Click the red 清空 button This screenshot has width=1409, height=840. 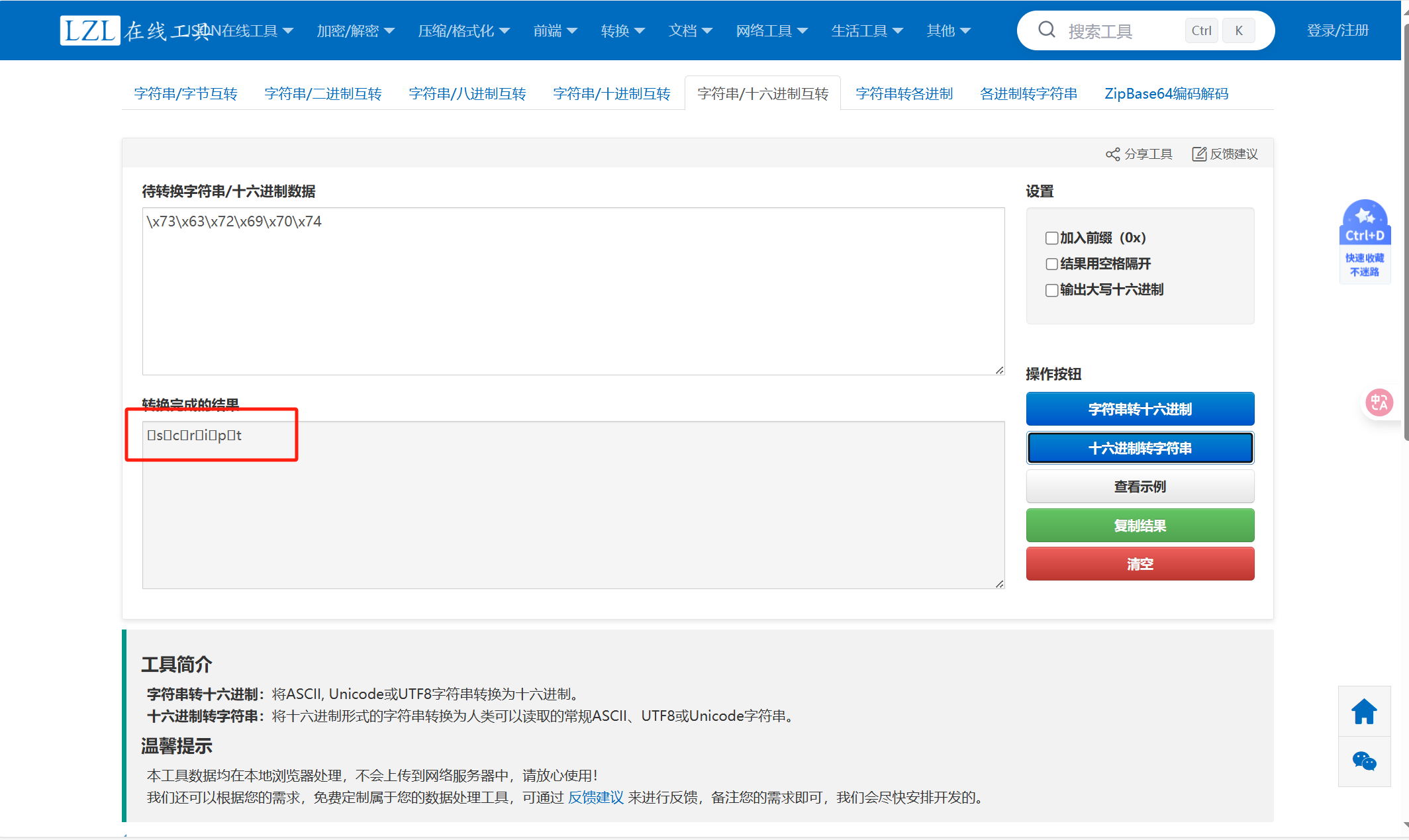pyautogui.click(x=1140, y=564)
